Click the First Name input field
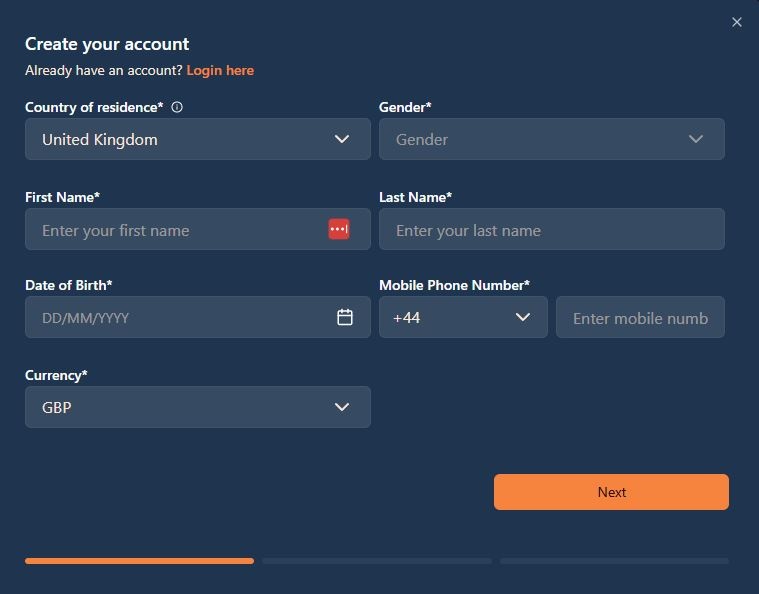 point(198,229)
